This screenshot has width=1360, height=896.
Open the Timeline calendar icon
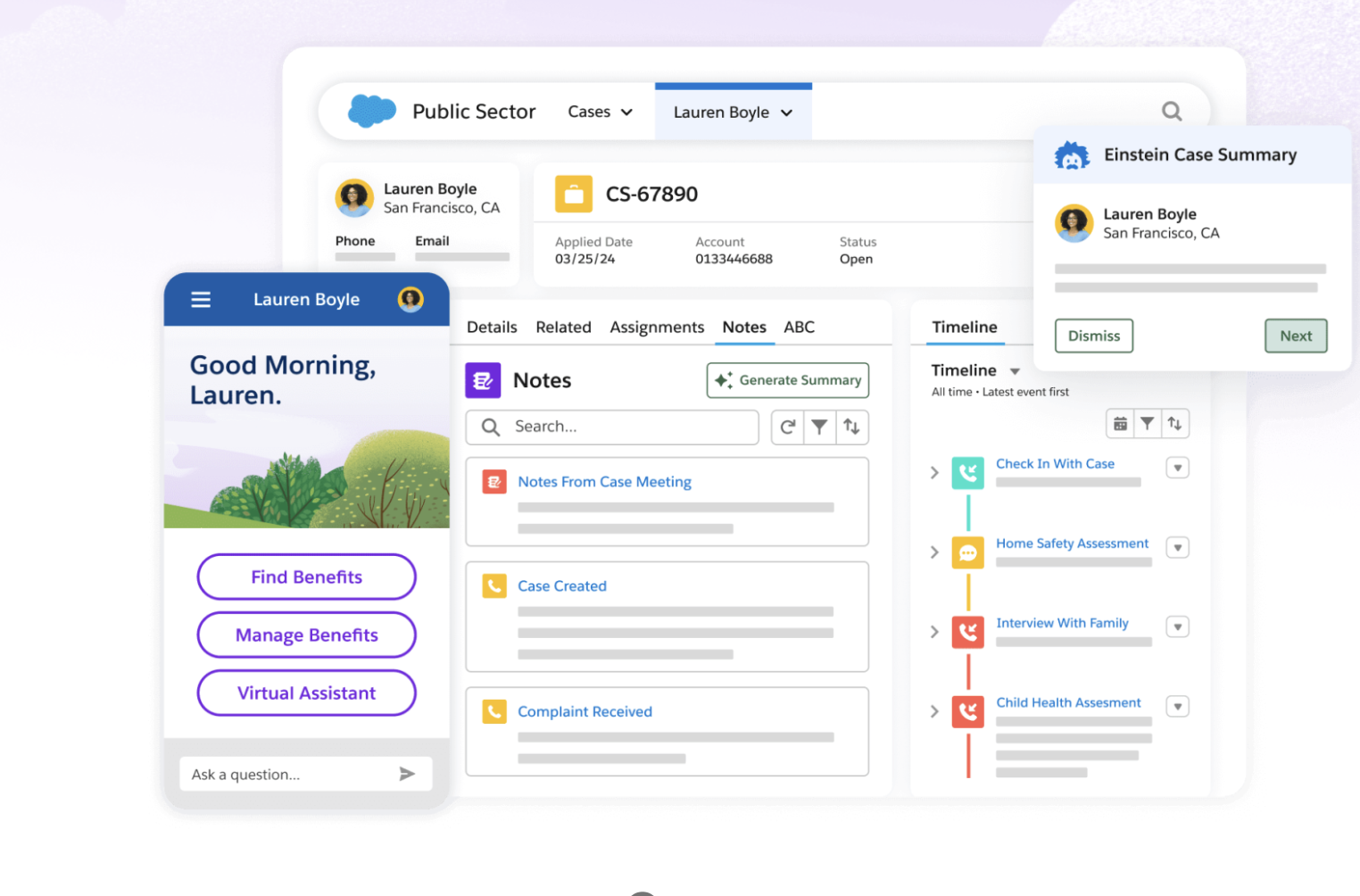[1120, 424]
